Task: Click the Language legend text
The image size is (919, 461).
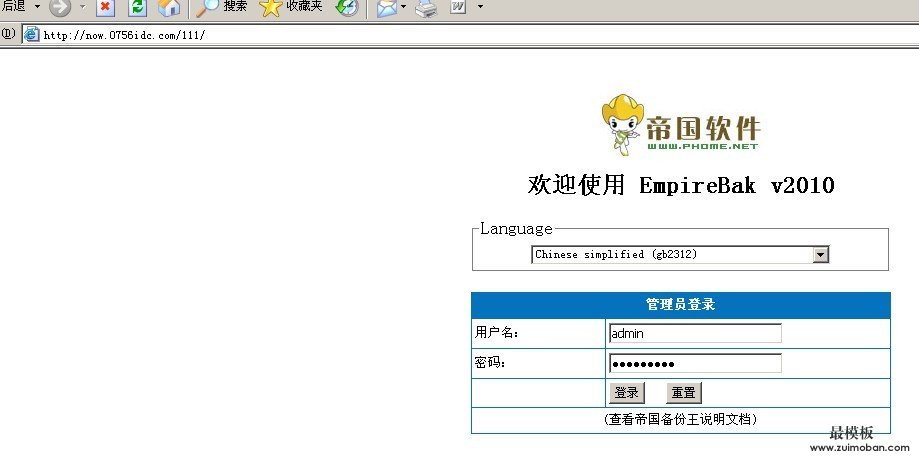Action: [516, 228]
